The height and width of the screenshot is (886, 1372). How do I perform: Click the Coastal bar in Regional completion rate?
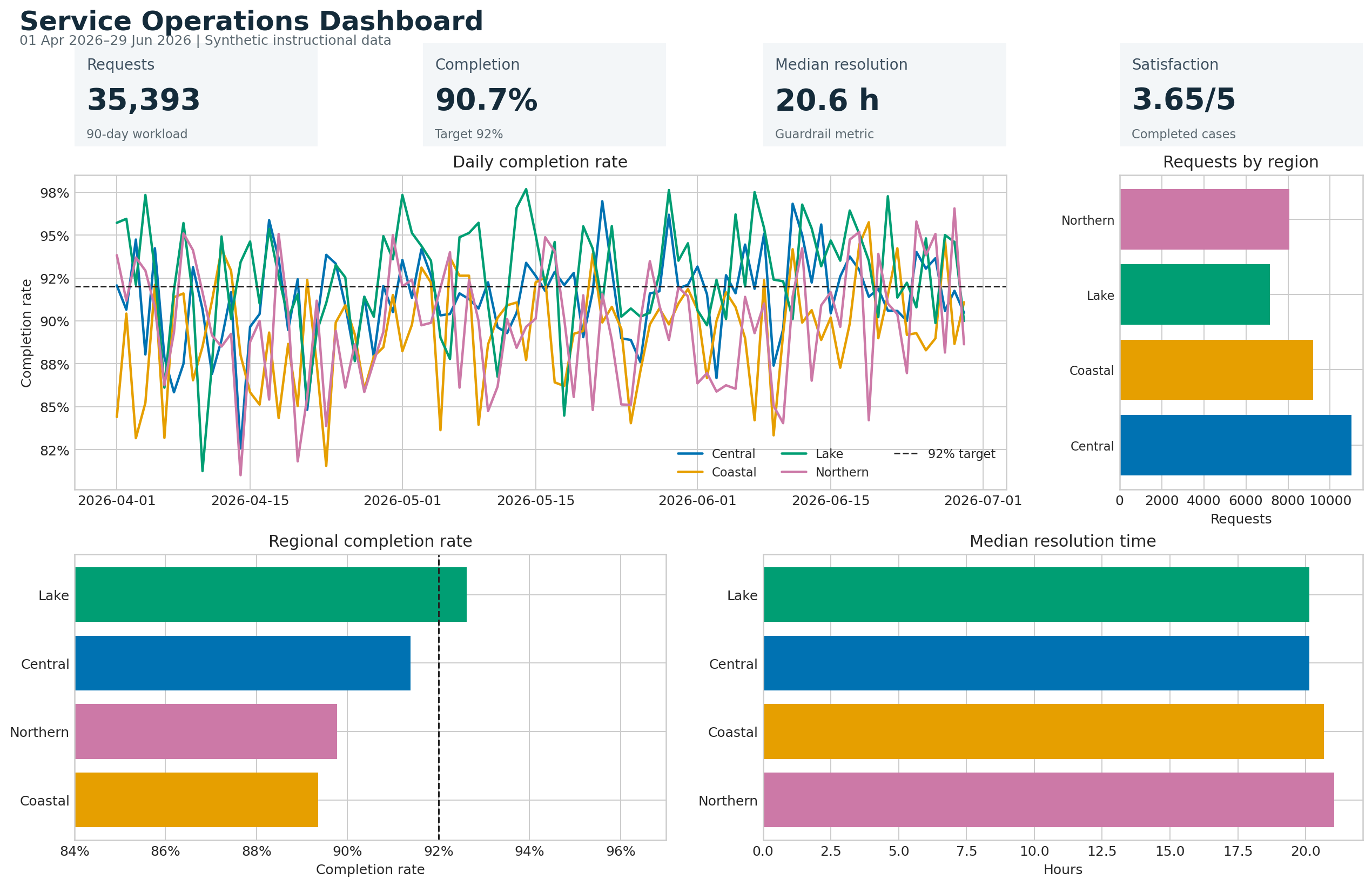(x=196, y=800)
